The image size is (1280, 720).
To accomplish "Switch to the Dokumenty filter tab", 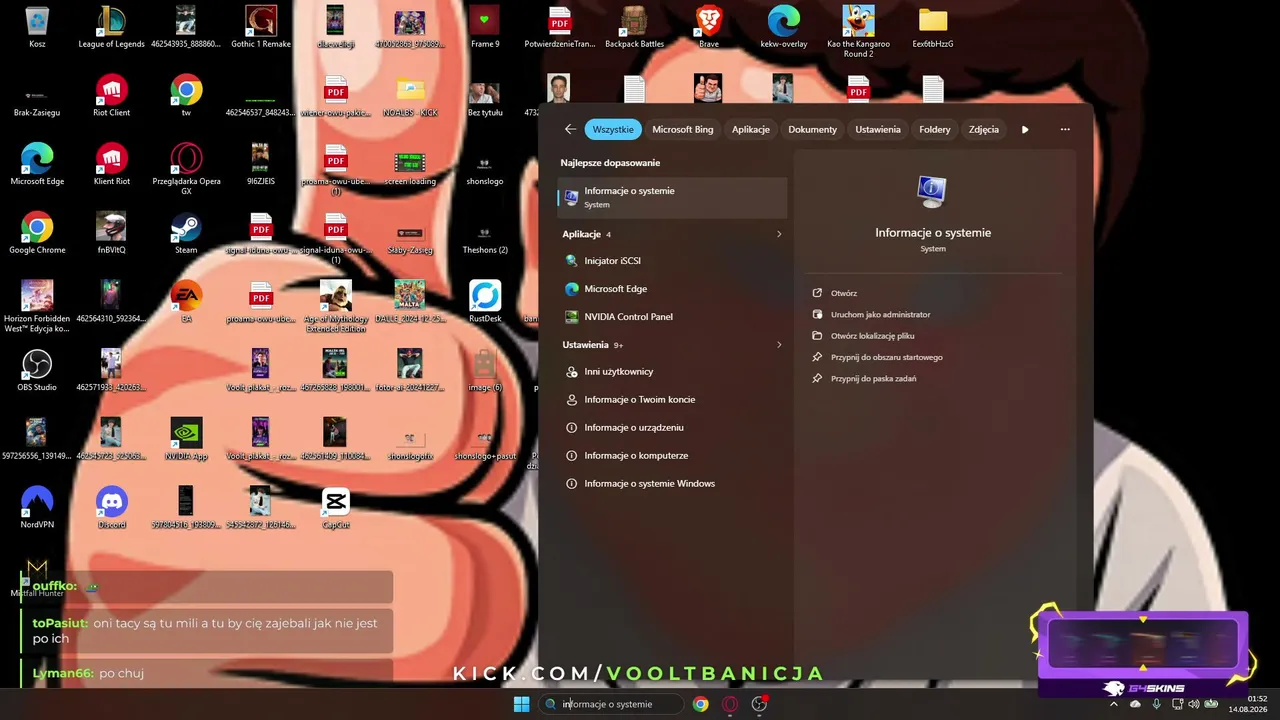I will point(812,129).
